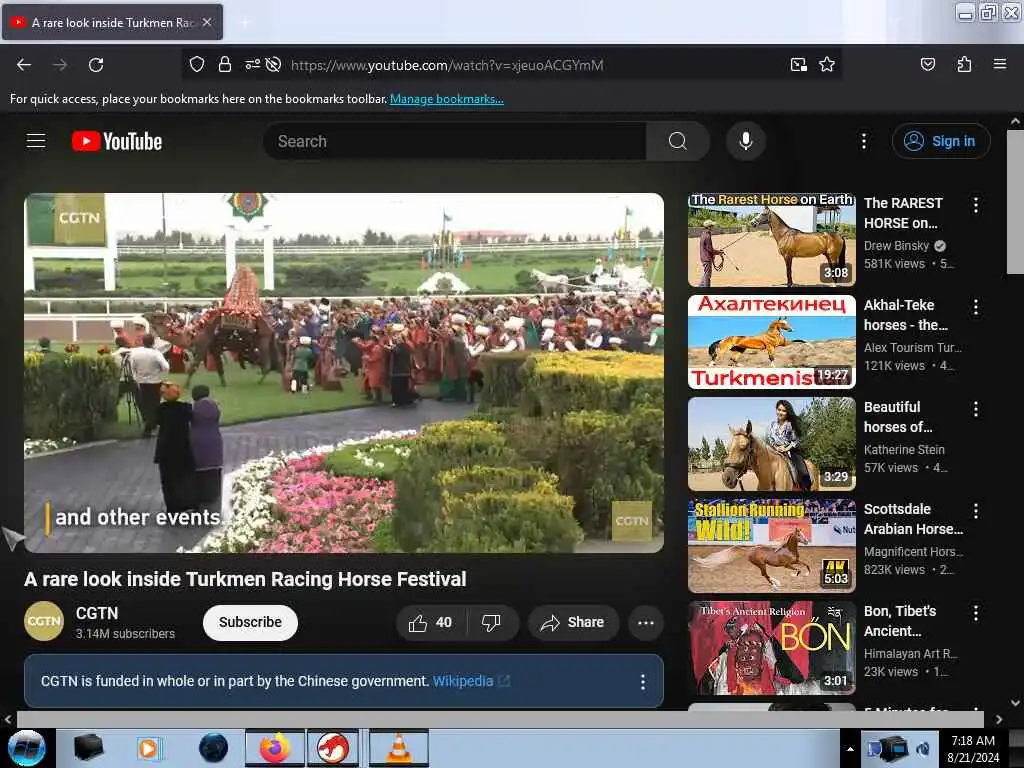Click the browser forward arrow
This screenshot has height=768, width=1024.
tap(60, 65)
